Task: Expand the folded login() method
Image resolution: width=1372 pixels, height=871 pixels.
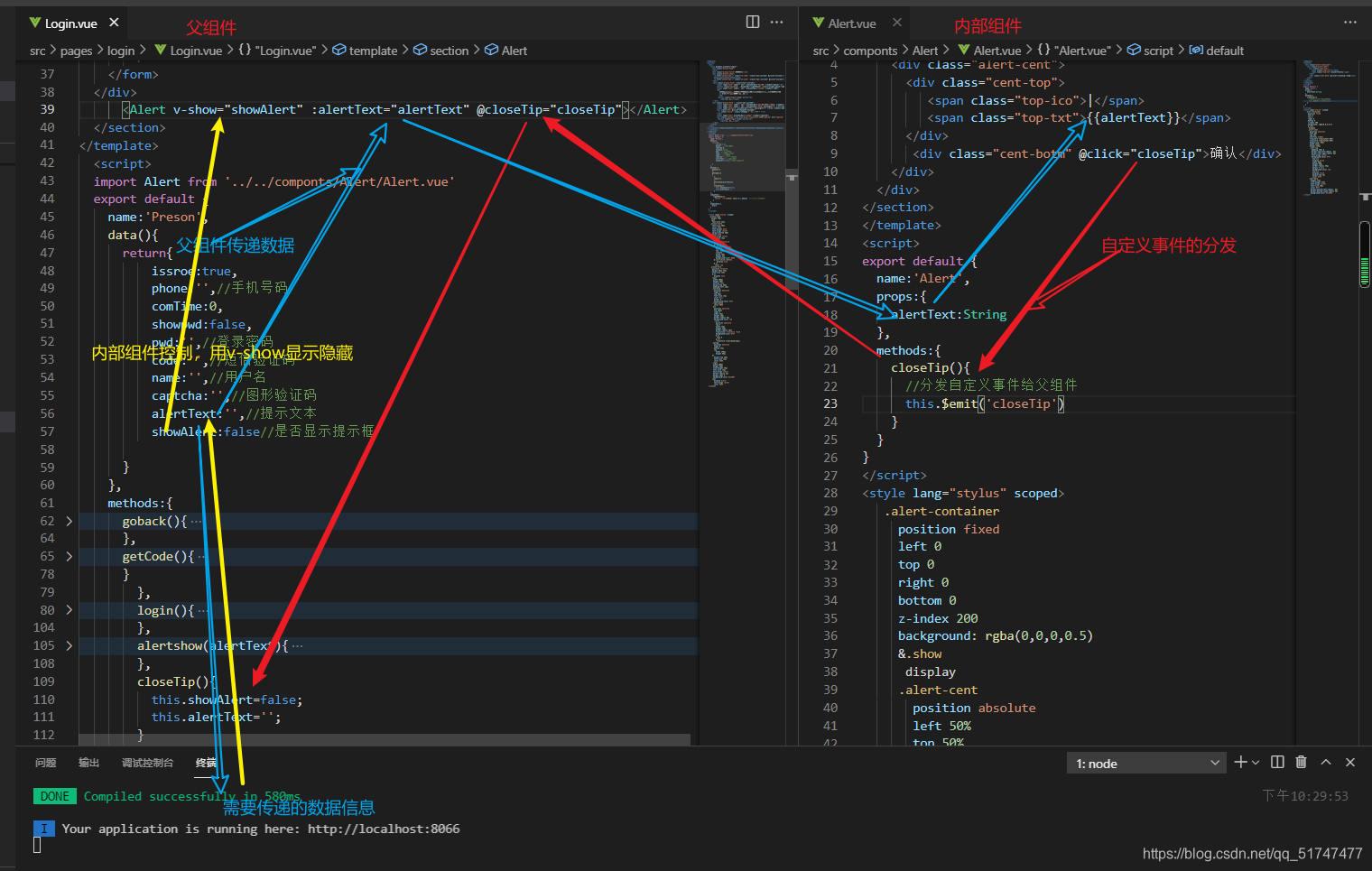Action: pyautogui.click(x=69, y=610)
